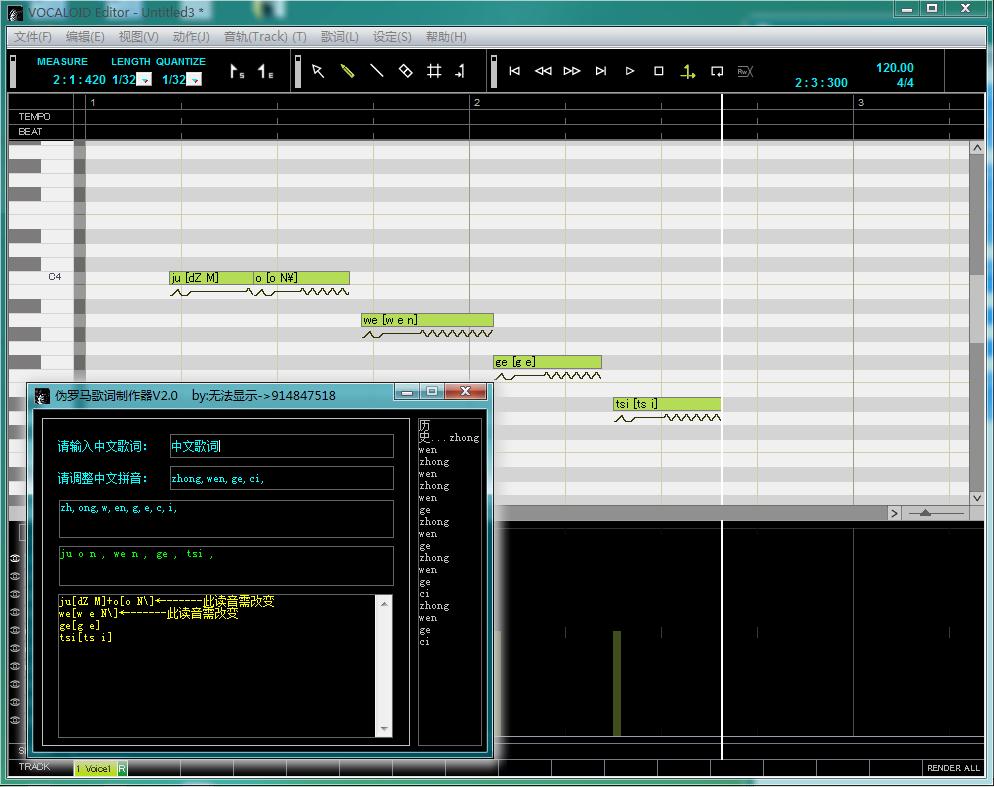This screenshot has width=994, height=787.
Task: Select the yellow pencil tool
Action: pyautogui.click(x=347, y=71)
